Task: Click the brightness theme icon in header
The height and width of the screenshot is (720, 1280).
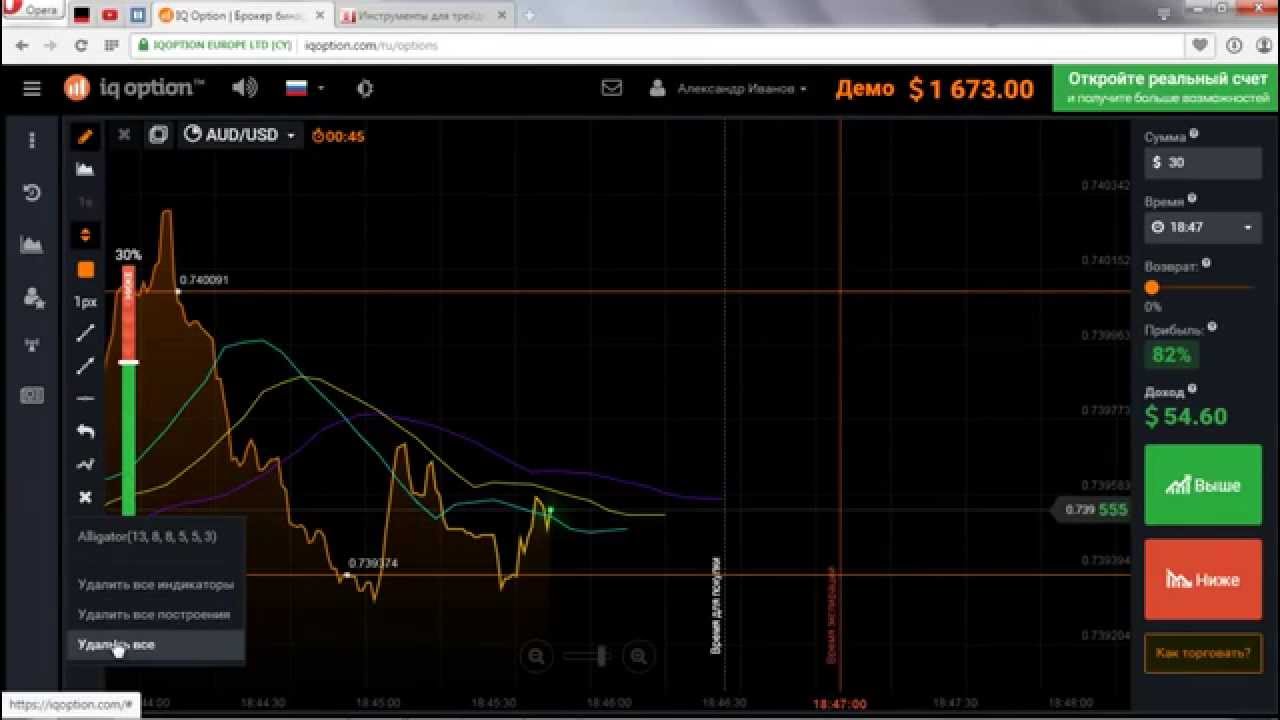Action: [x=365, y=88]
